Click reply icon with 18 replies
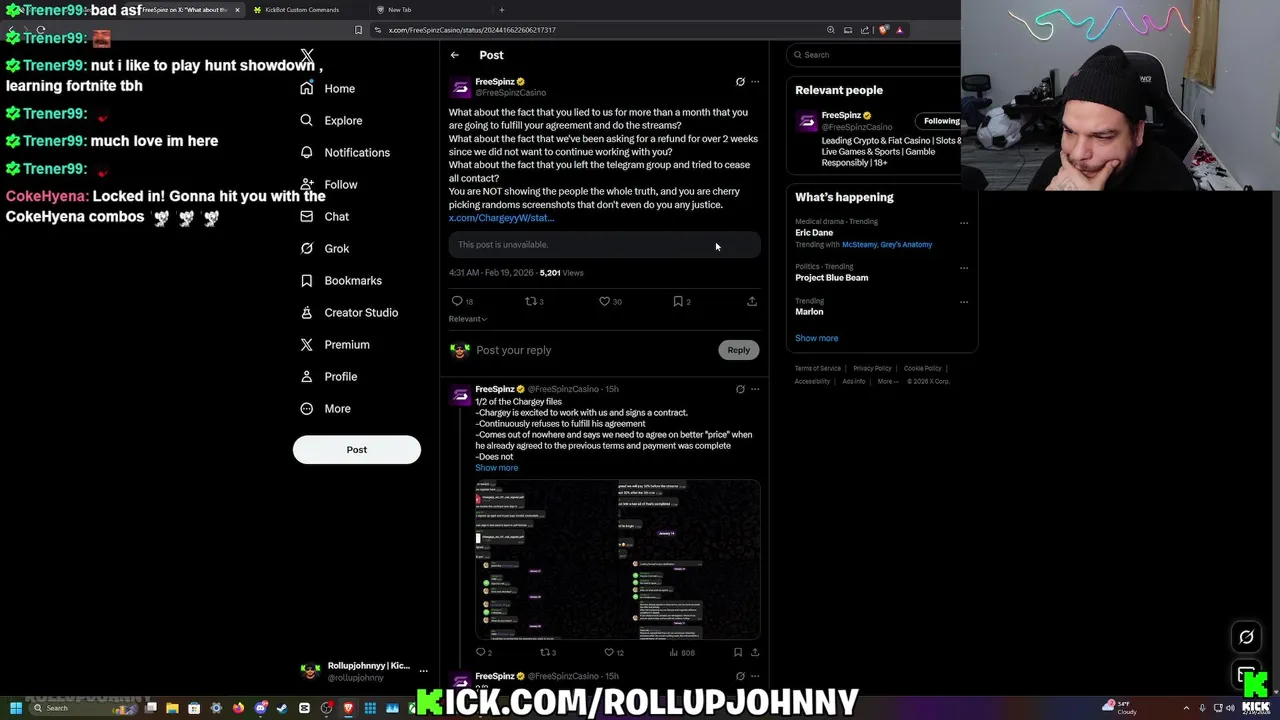Viewport: 1280px width, 720px height. [457, 301]
